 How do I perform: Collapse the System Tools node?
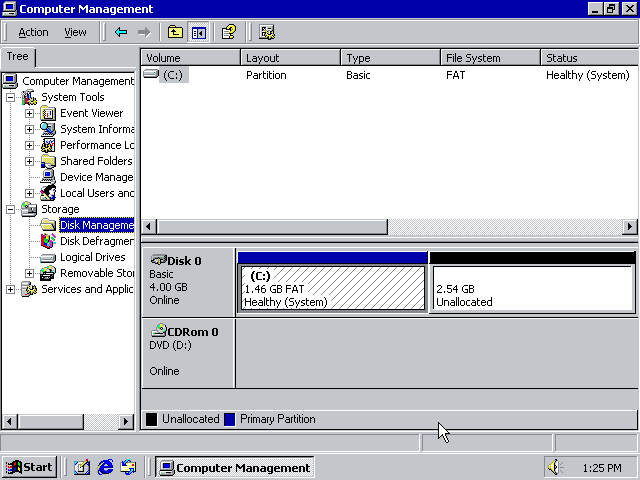point(11,97)
